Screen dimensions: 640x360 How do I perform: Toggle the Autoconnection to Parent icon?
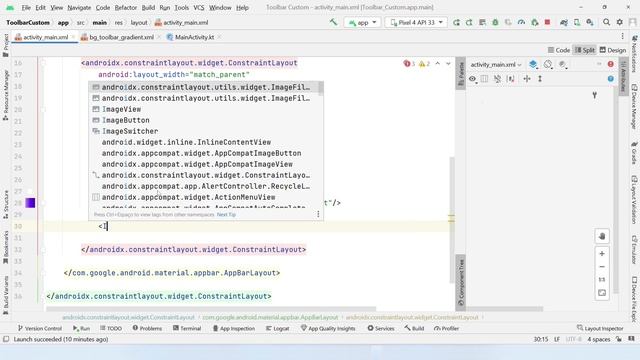(x=484, y=79)
